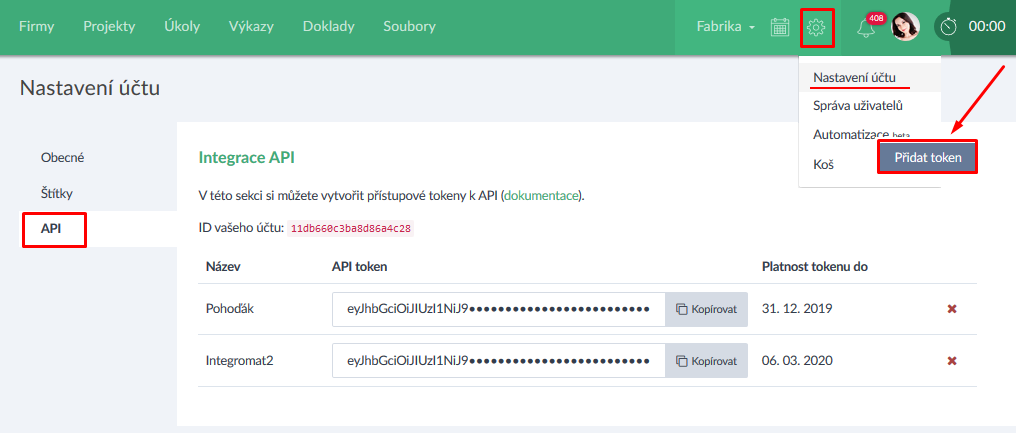Copy the Pohoďák API token
The width and height of the screenshot is (1016, 433).
pyautogui.click(x=707, y=309)
